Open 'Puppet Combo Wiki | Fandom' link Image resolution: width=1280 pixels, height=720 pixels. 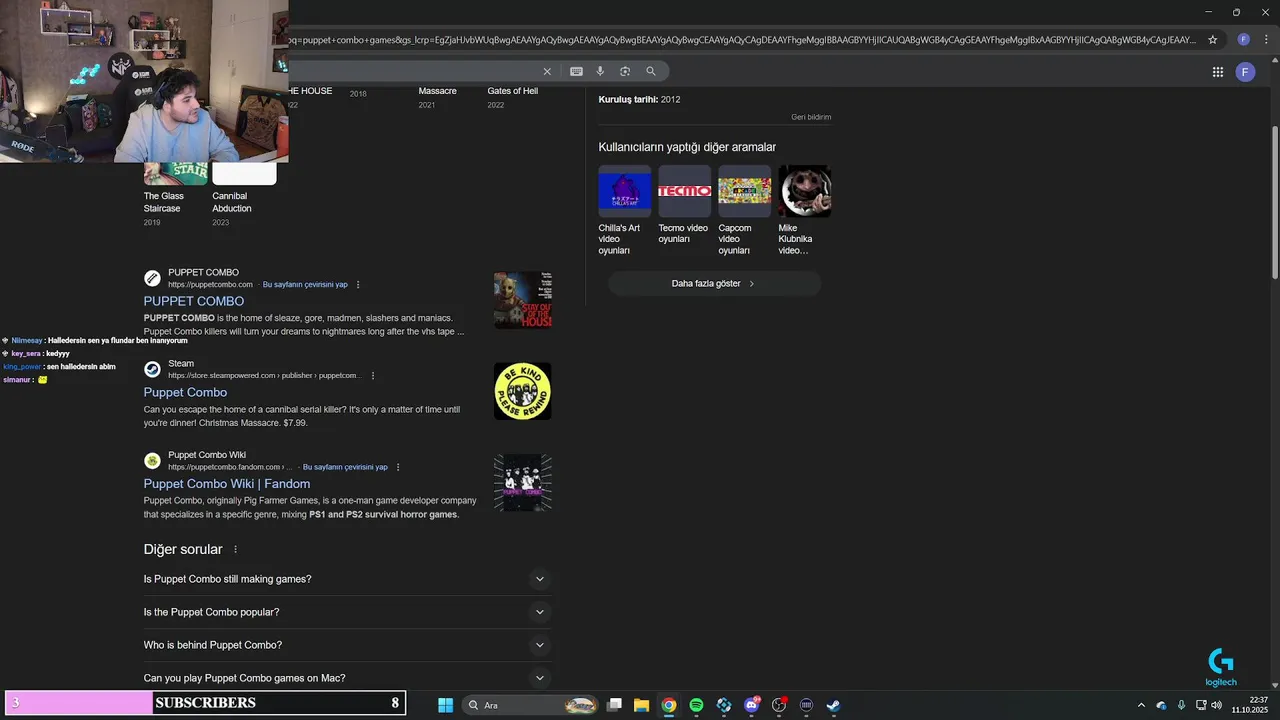click(226, 484)
